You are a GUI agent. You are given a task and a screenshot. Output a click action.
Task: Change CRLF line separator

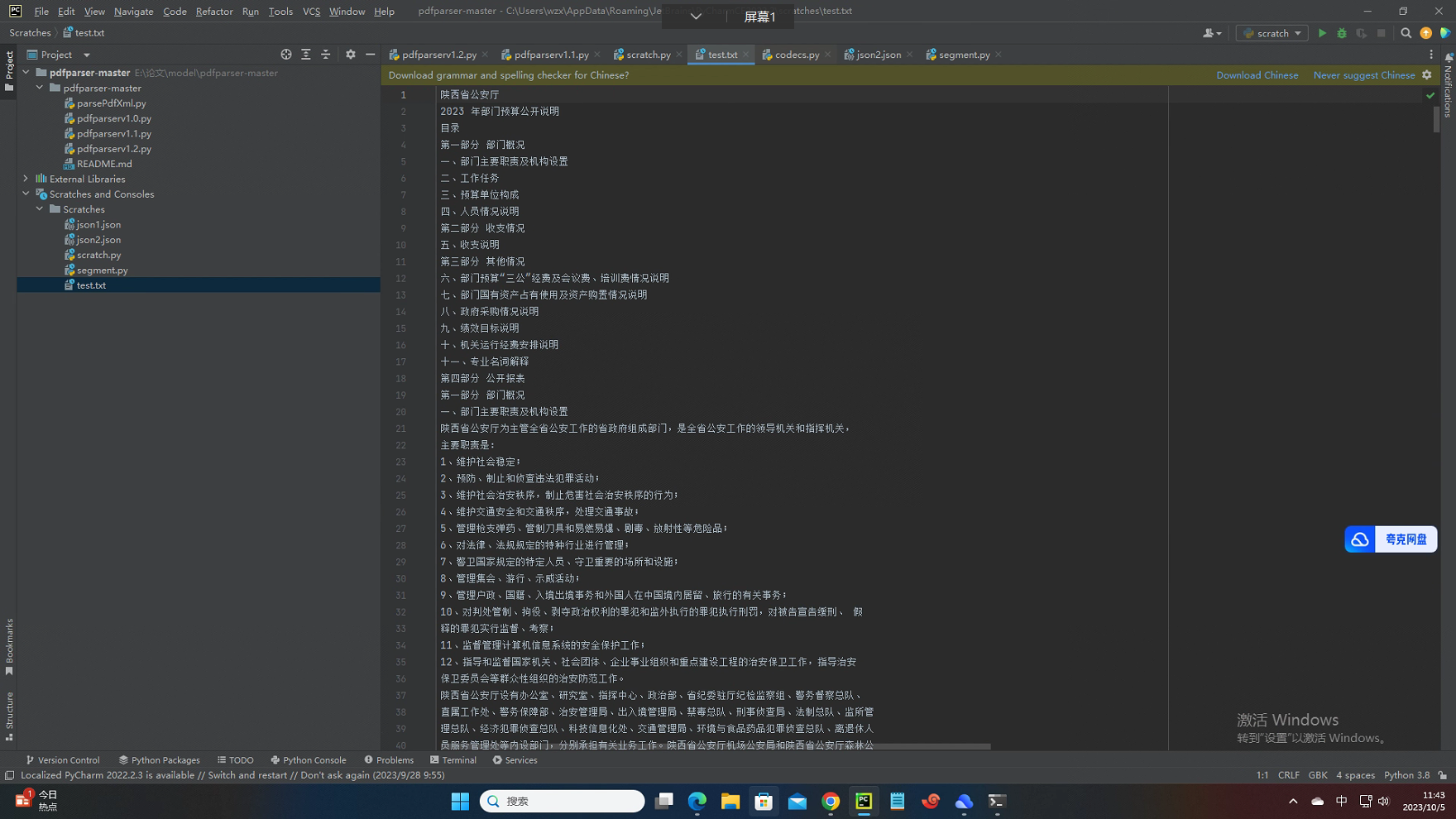1289,775
